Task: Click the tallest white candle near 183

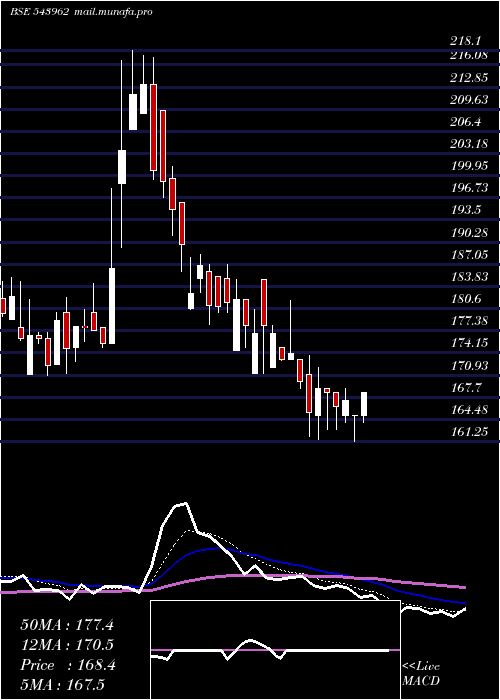Action: (112, 306)
